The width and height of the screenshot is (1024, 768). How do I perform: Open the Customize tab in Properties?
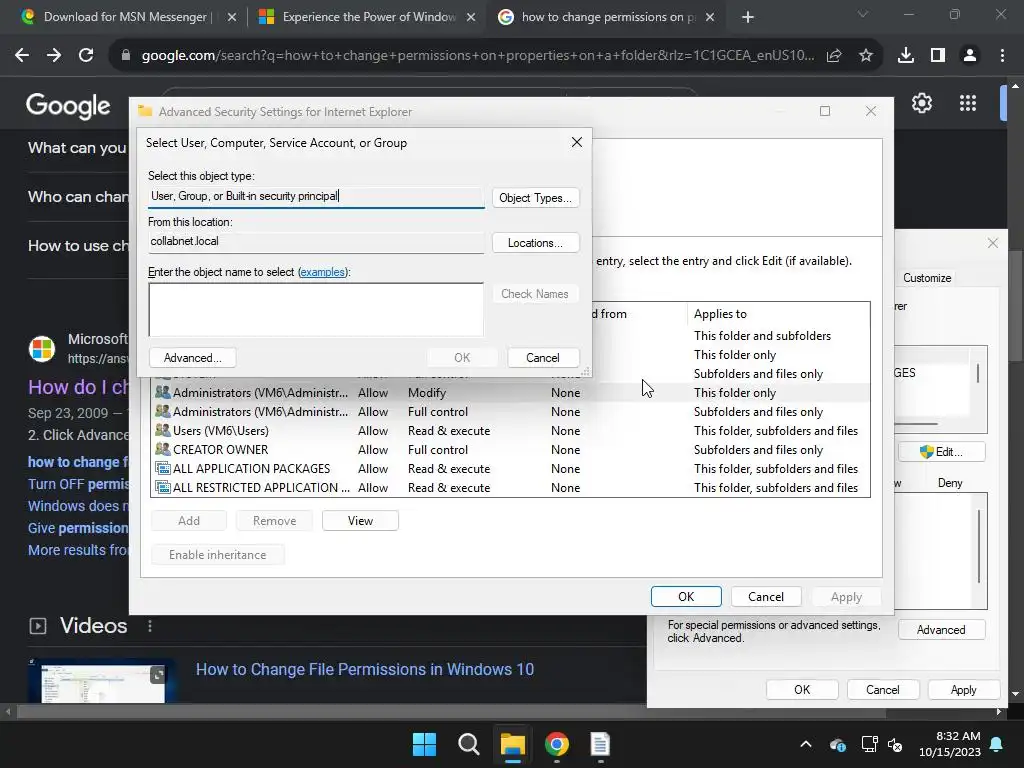tap(927, 278)
